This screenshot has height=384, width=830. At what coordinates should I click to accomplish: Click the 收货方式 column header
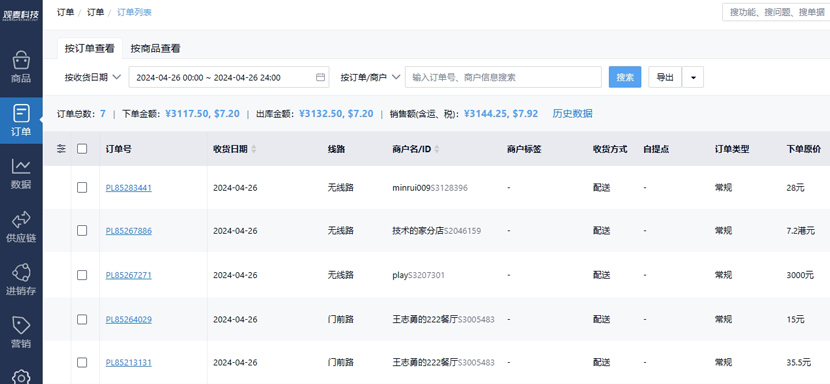tap(610, 149)
